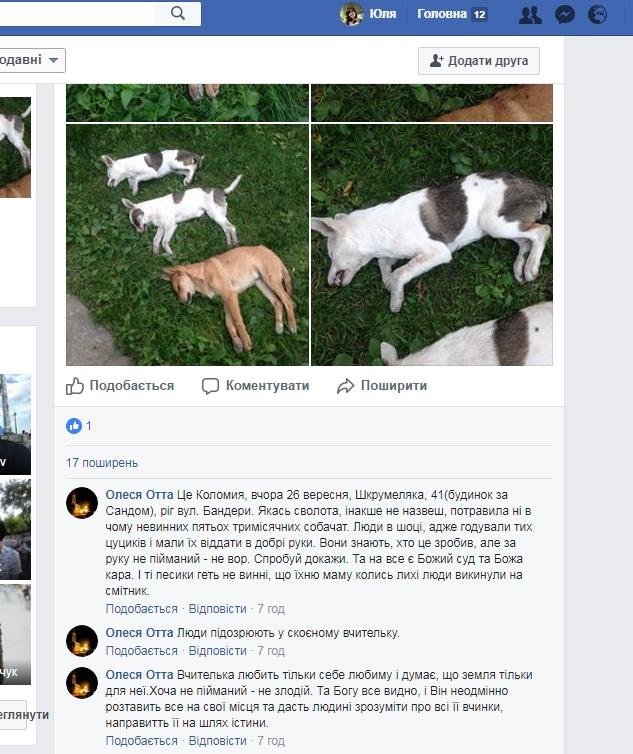Click the Додати друга button
This screenshot has width=633, height=754.
[479, 61]
